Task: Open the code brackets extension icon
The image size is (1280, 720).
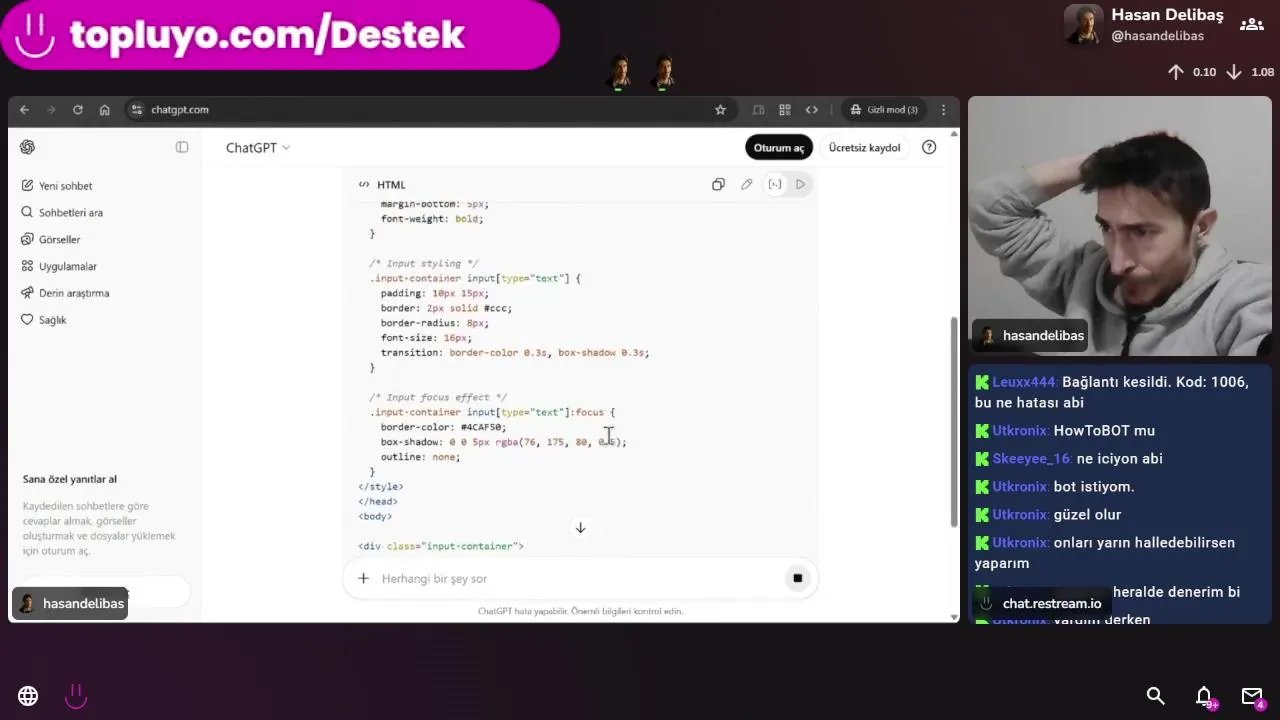Action: click(x=812, y=110)
